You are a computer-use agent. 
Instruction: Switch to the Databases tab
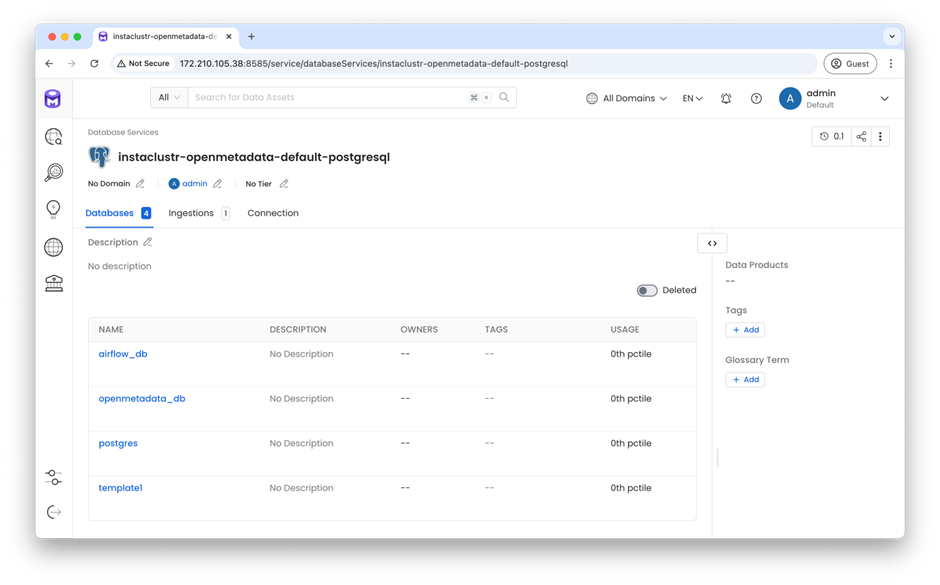119,213
